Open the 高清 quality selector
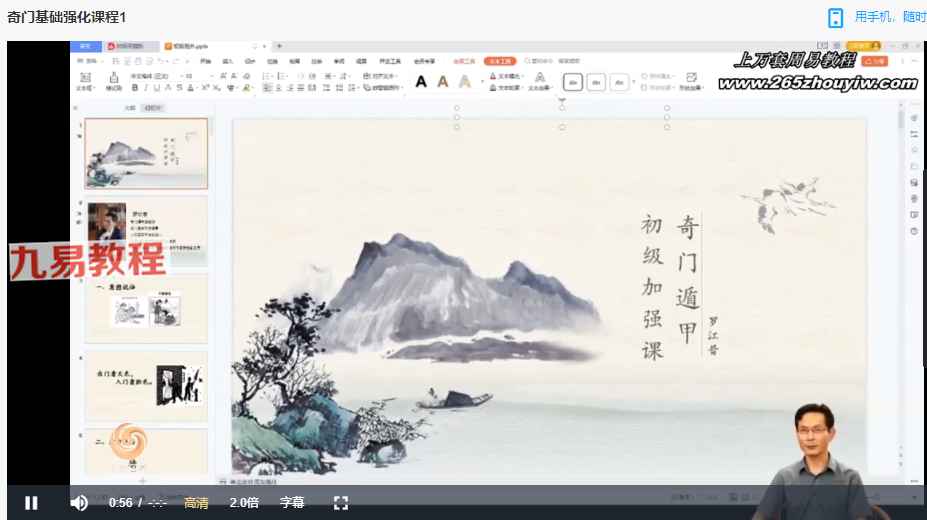 pyautogui.click(x=196, y=503)
